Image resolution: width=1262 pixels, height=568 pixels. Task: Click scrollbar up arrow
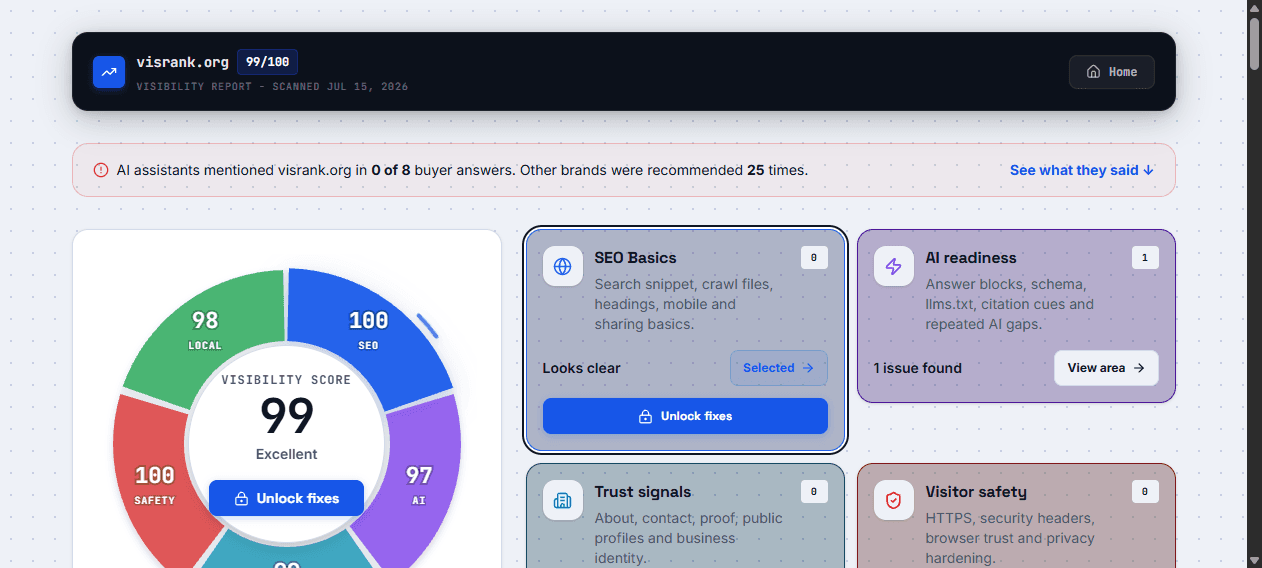coord(1254,7)
